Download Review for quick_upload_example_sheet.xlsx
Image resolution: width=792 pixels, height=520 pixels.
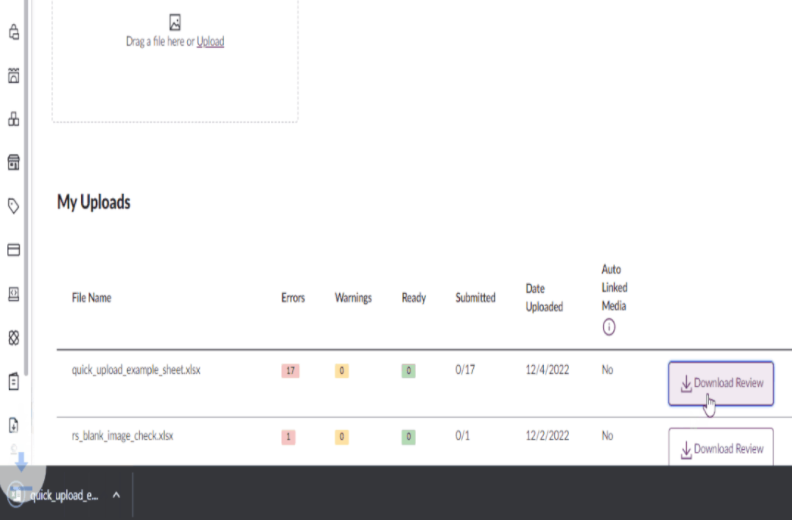[720, 383]
